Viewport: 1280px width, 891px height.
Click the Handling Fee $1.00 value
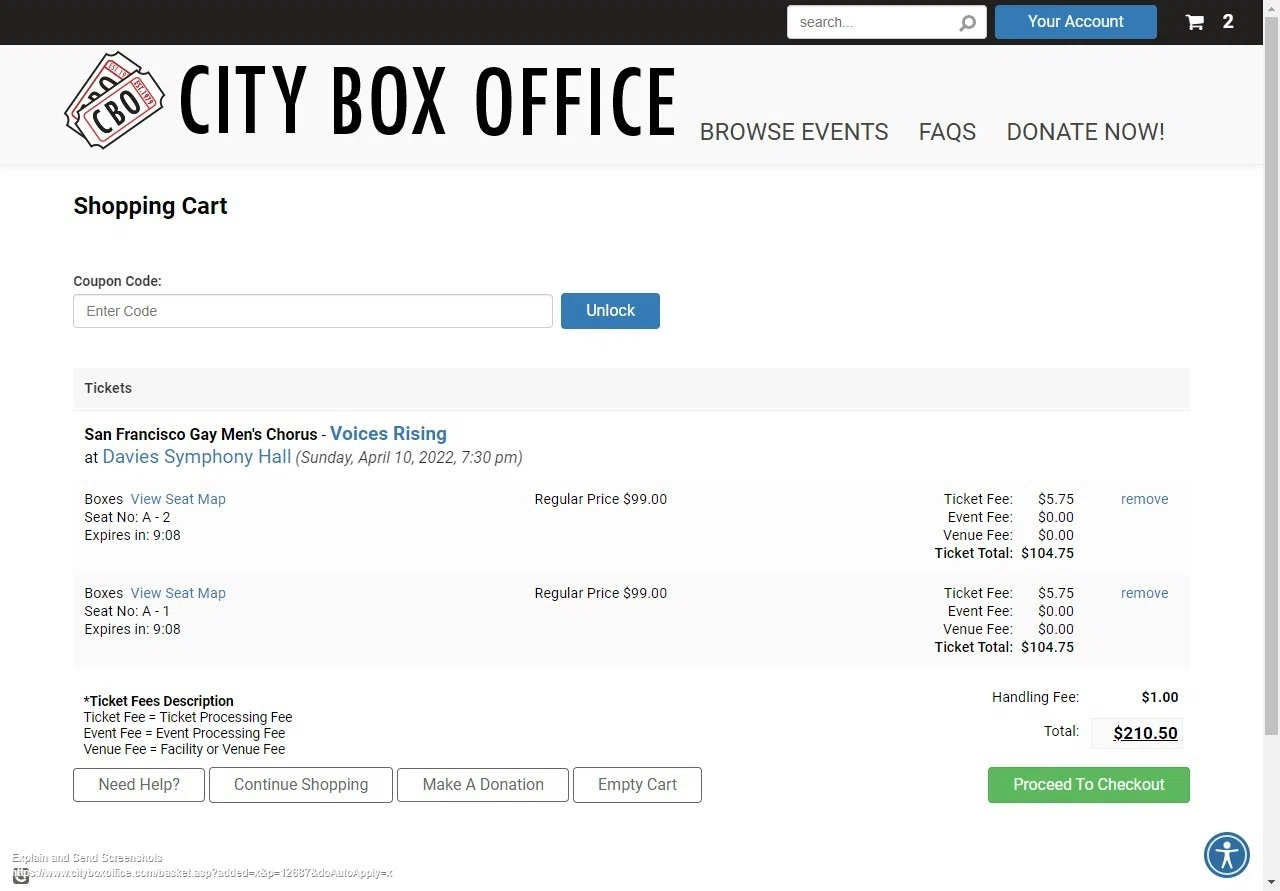[x=1160, y=697]
